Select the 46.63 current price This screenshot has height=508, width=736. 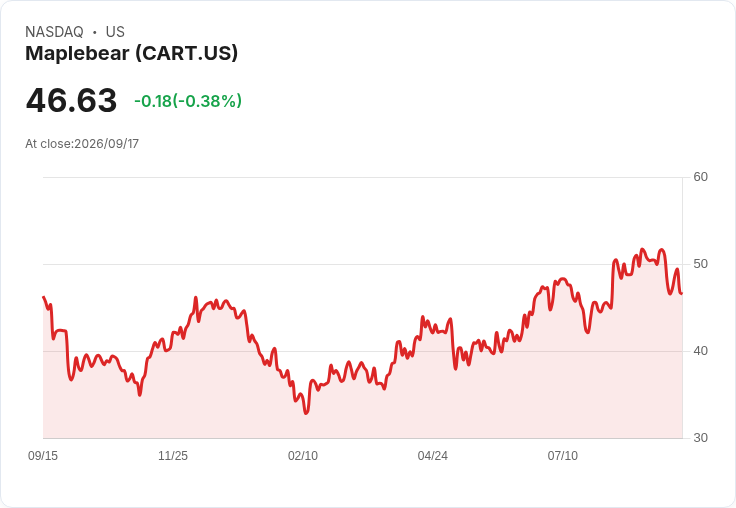tap(71, 100)
